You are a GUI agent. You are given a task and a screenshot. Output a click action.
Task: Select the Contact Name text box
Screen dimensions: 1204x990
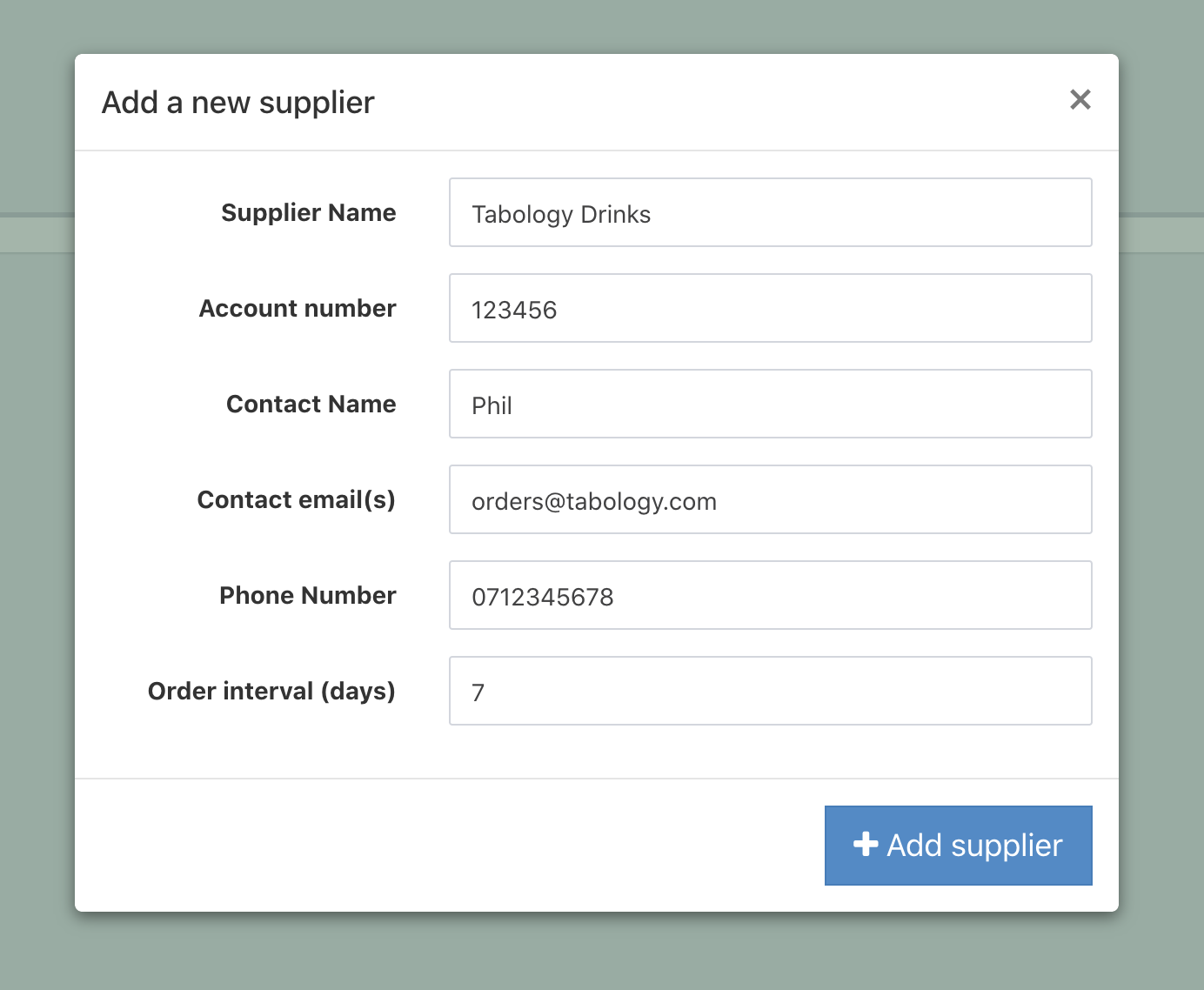pyautogui.click(x=770, y=405)
